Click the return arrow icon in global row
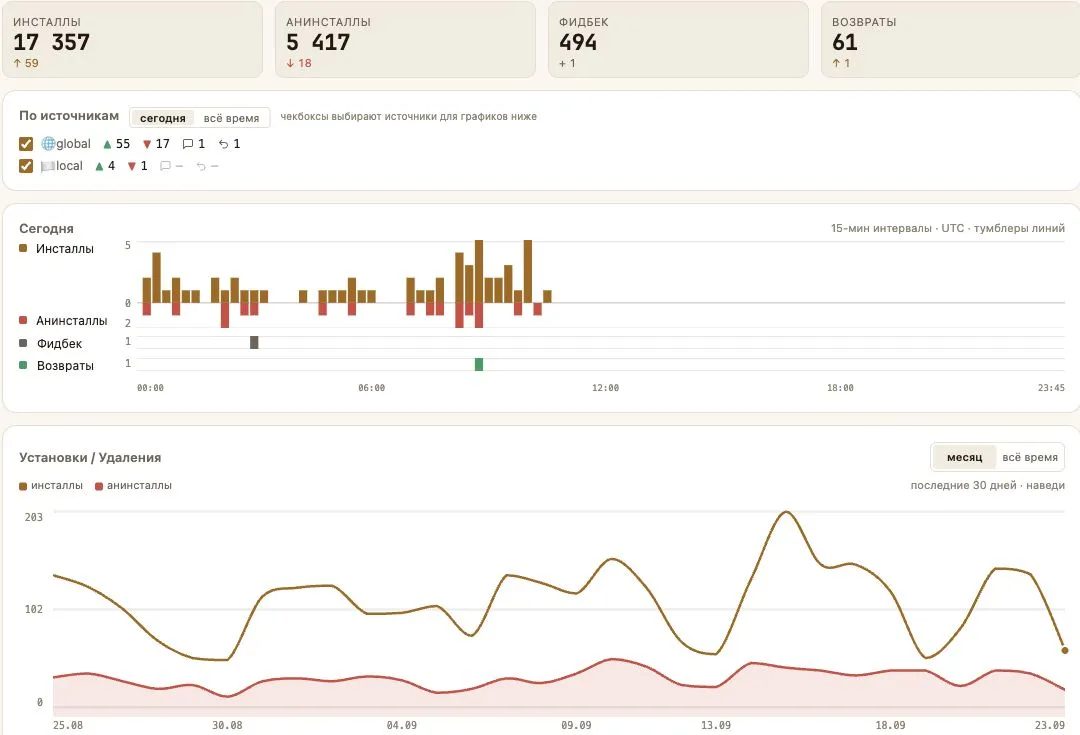 (x=223, y=144)
